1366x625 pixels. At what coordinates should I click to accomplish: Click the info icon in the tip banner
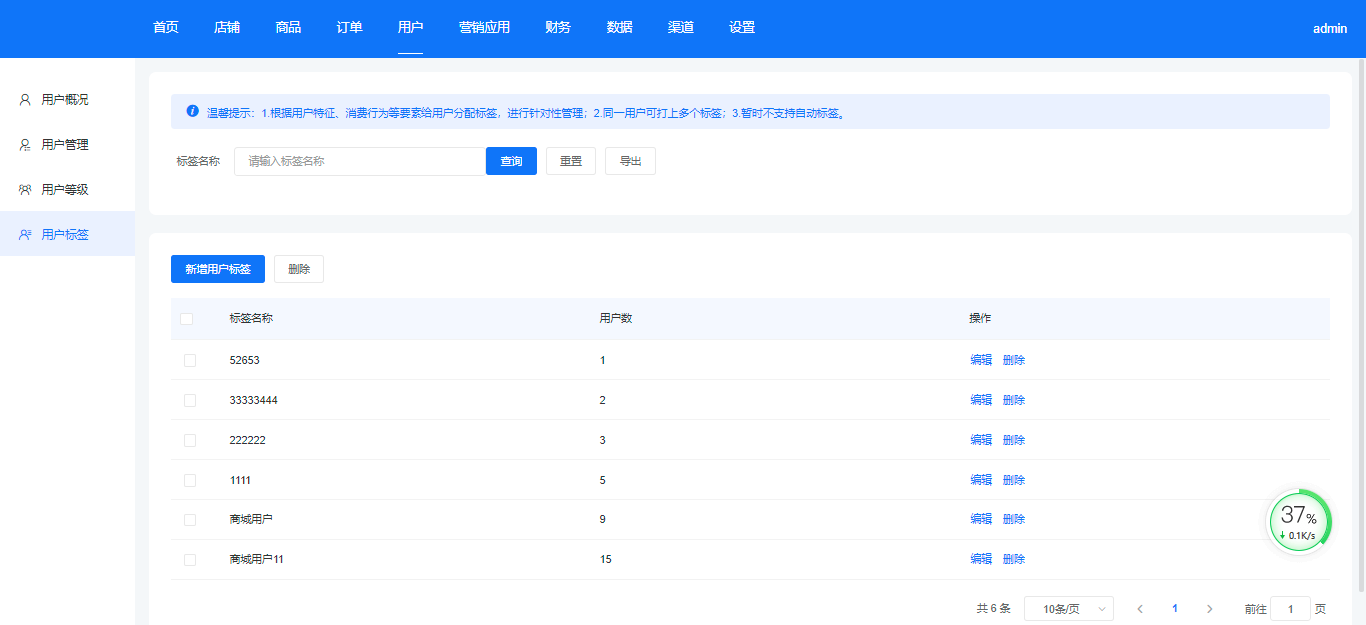tap(193, 111)
